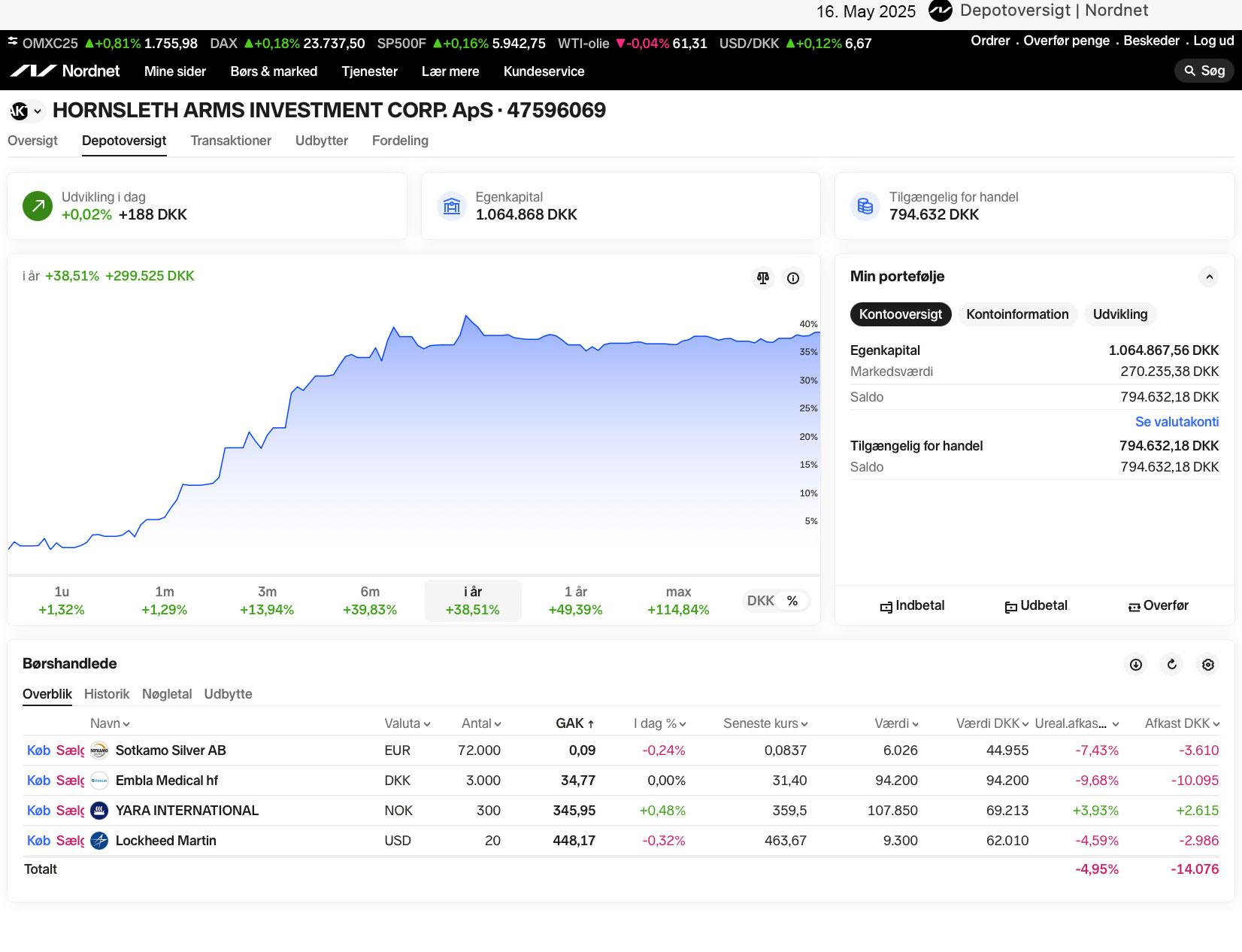
Task: Click the Overfør penge top link
Action: click(x=1066, y=41)
